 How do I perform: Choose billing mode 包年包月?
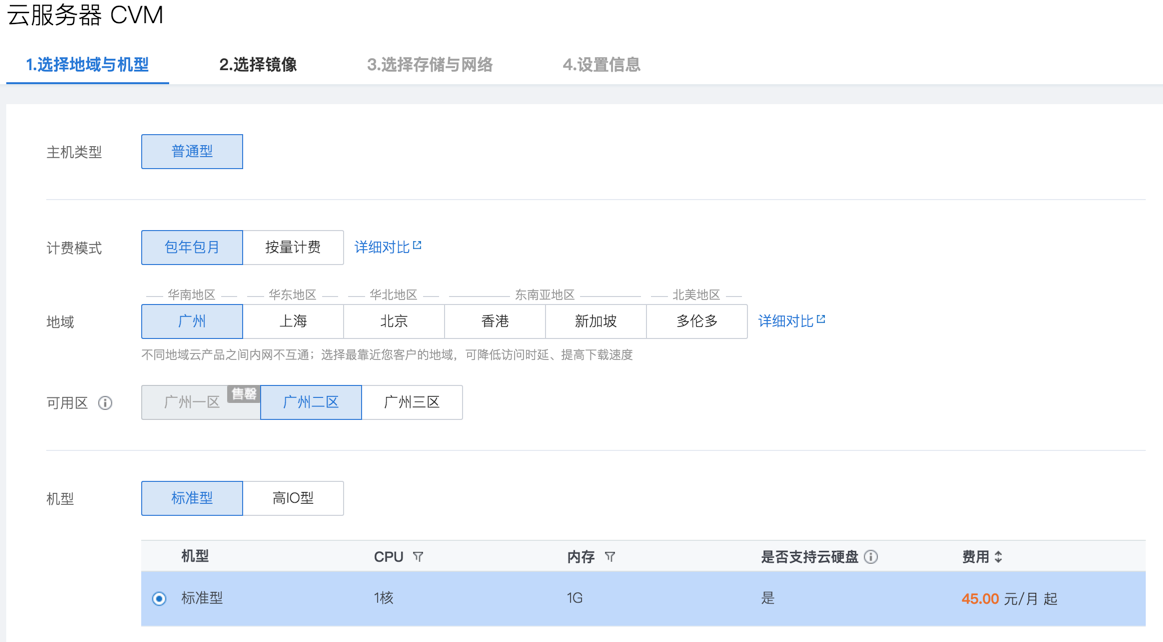click(x=192, y=247)
